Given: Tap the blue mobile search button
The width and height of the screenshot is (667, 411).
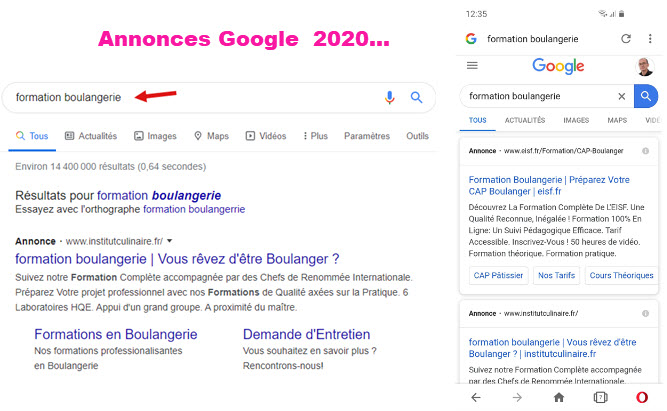Looking at the screenshot, I should point(646,96).
